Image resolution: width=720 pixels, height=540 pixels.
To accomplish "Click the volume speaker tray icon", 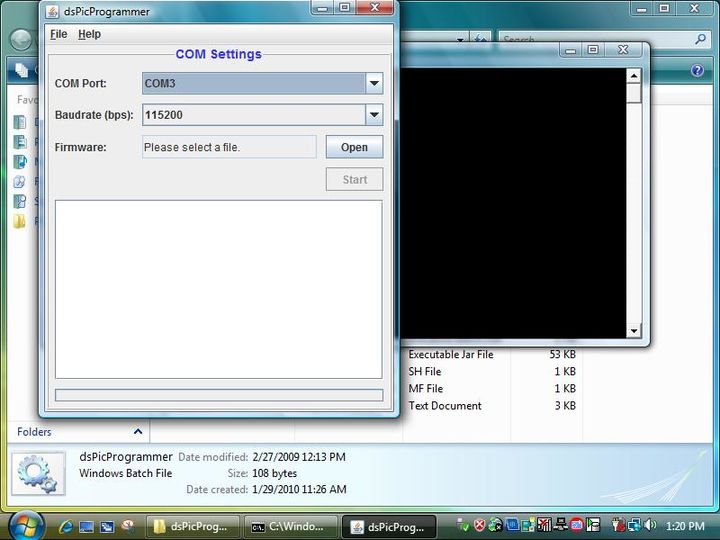I will point(651,525).
